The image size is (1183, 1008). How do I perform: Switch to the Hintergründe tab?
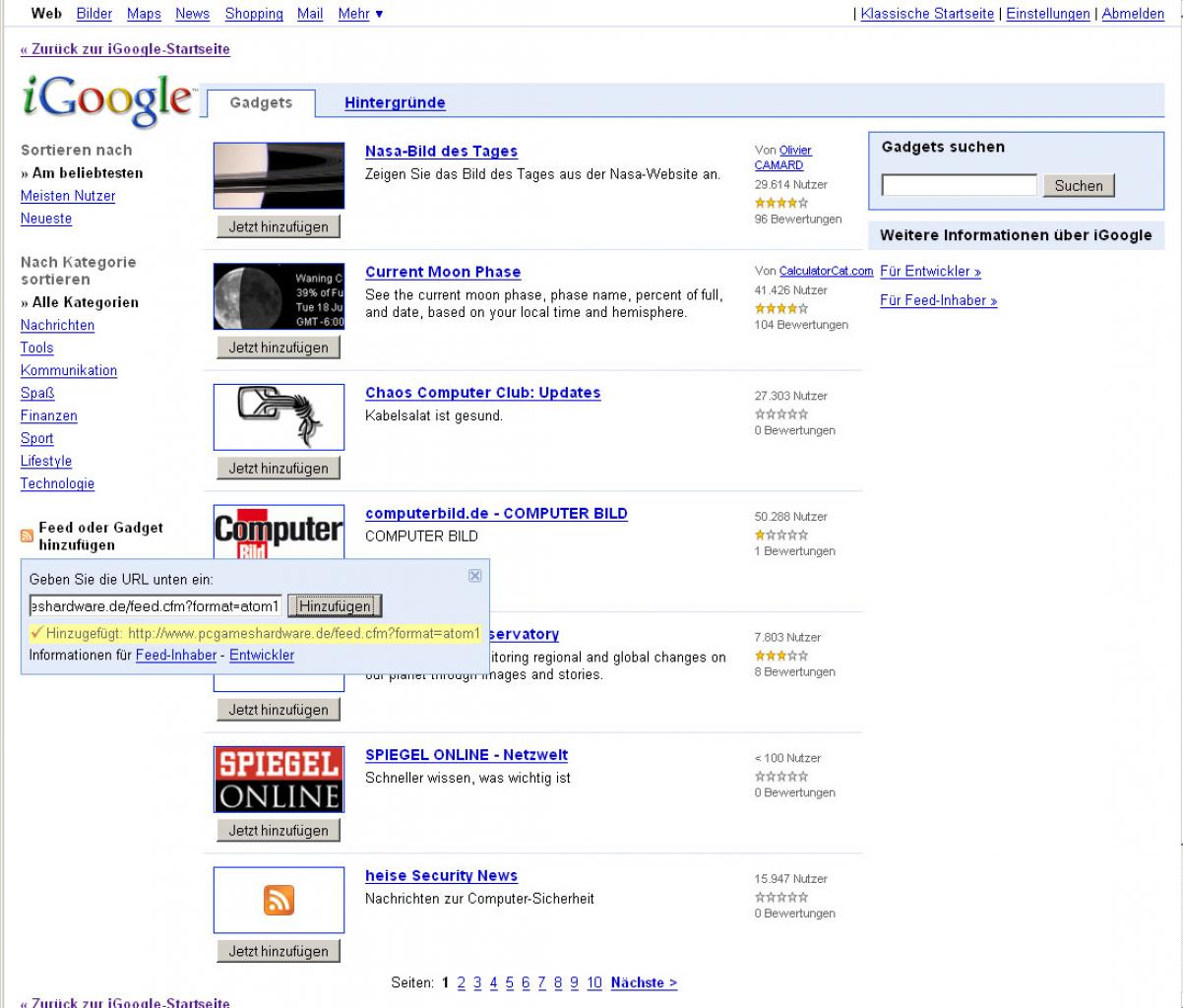click(x=395, y=103)
